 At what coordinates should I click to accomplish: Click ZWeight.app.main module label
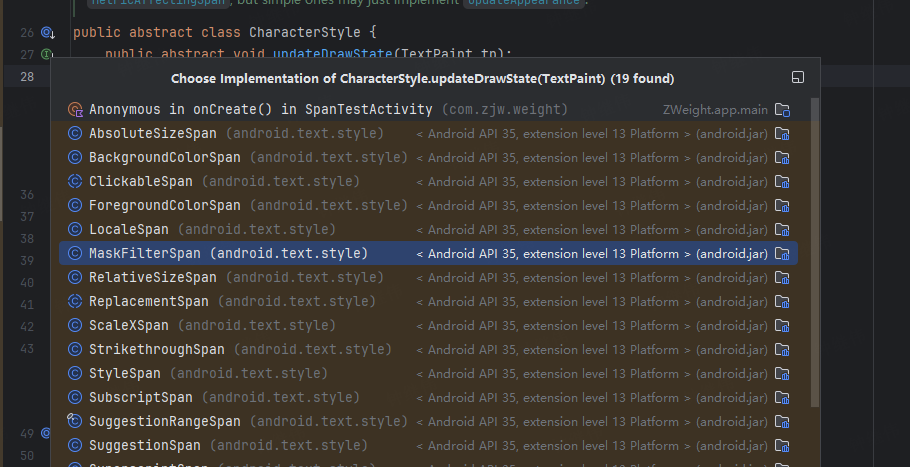tap(715, 110)
